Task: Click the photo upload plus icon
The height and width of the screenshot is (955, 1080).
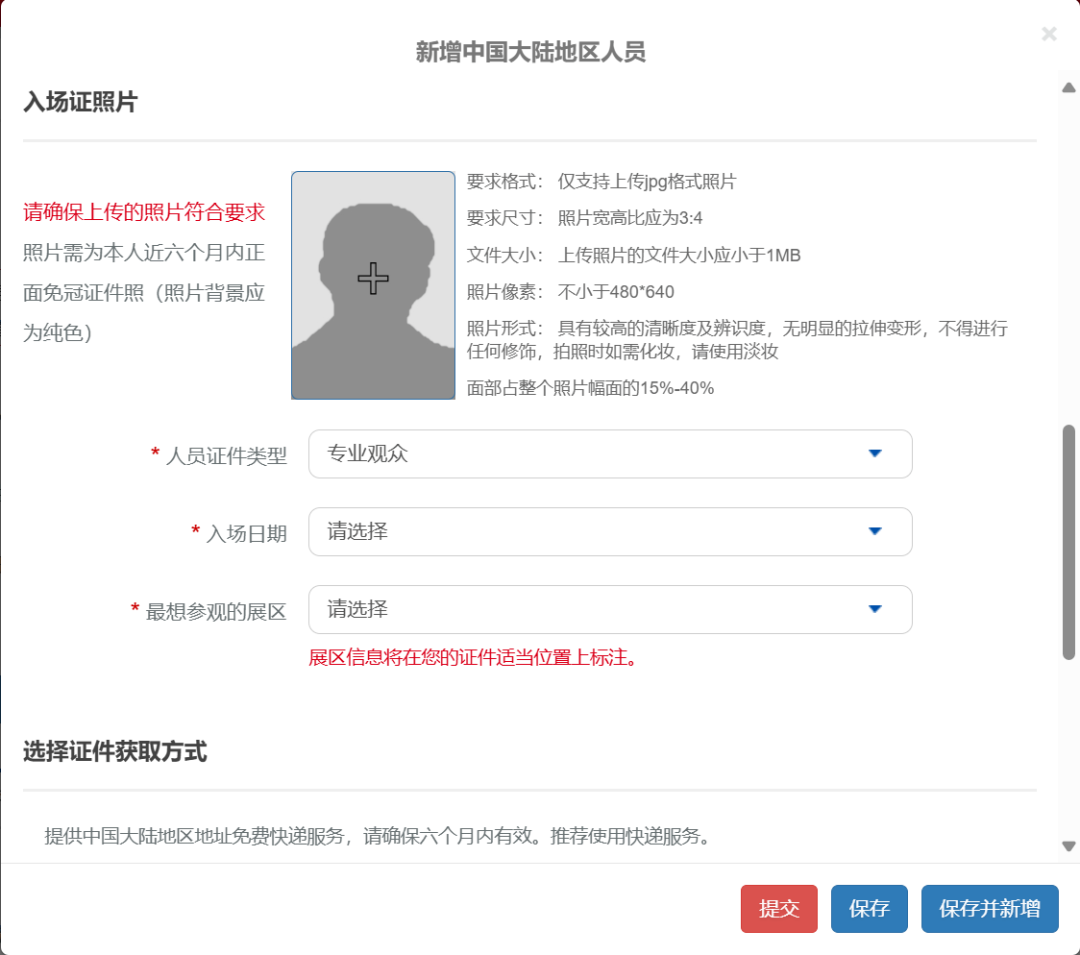Action: 373,280
